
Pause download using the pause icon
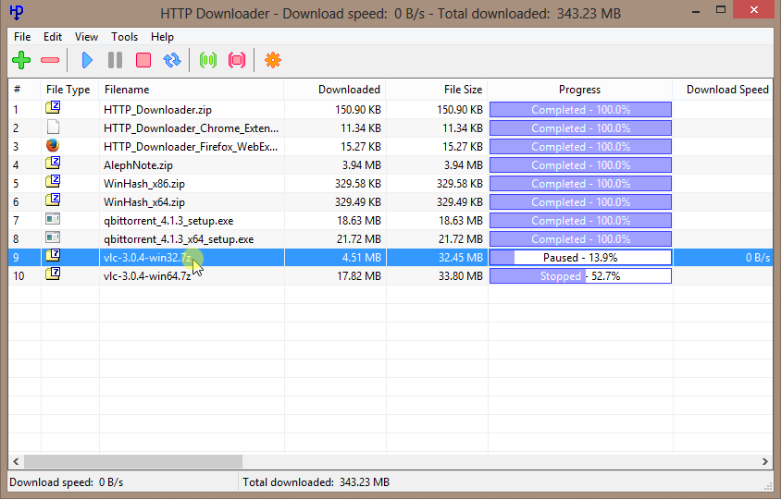[x=115, y=60]
